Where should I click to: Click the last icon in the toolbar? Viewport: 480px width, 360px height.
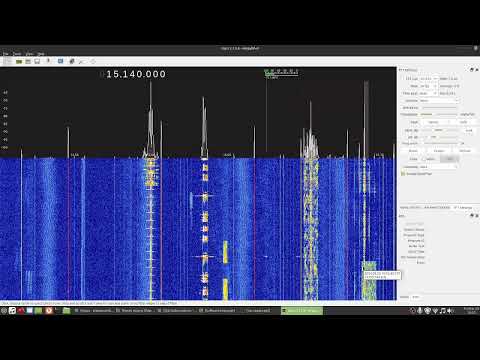point(93,61)
